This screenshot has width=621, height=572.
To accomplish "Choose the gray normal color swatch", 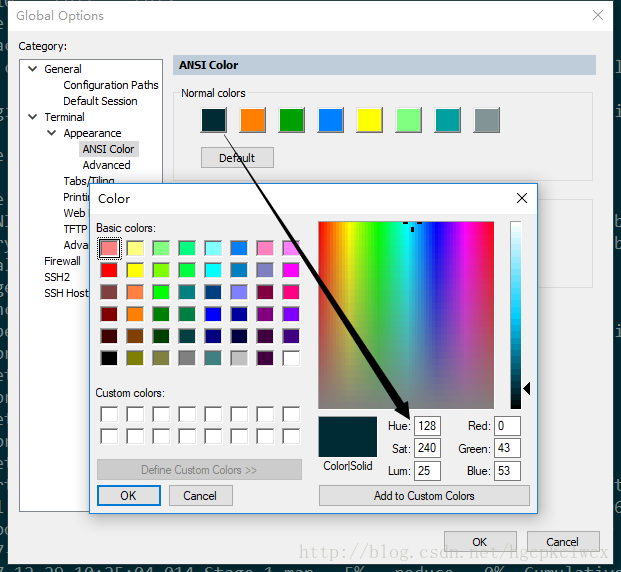I will click(x=486, y=120).
